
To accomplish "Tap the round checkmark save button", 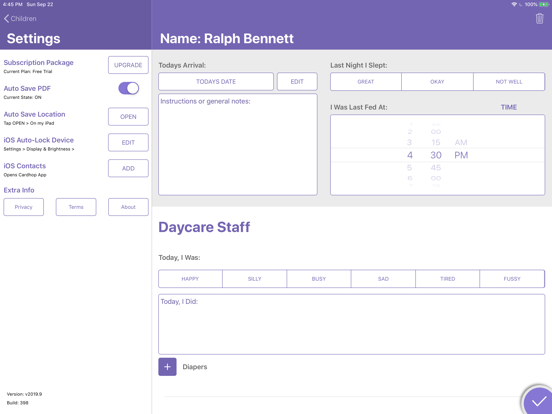I will 537,400.
